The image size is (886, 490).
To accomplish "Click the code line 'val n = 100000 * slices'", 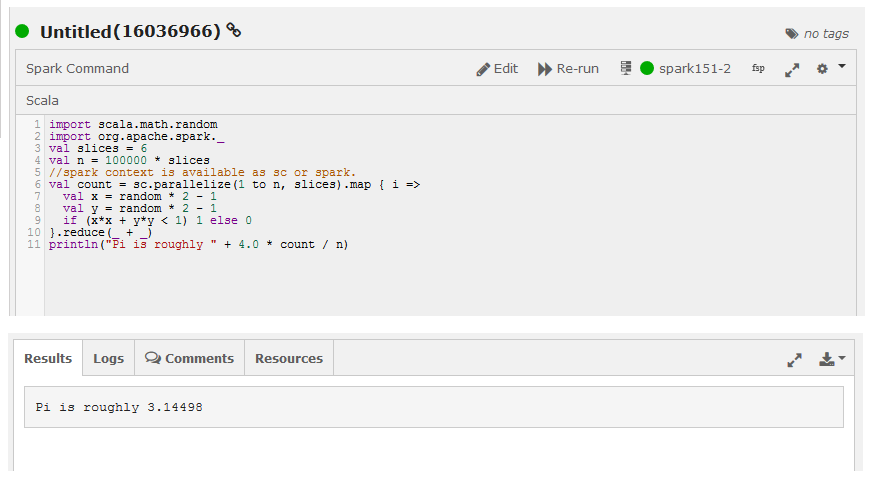I will (129, 161).
